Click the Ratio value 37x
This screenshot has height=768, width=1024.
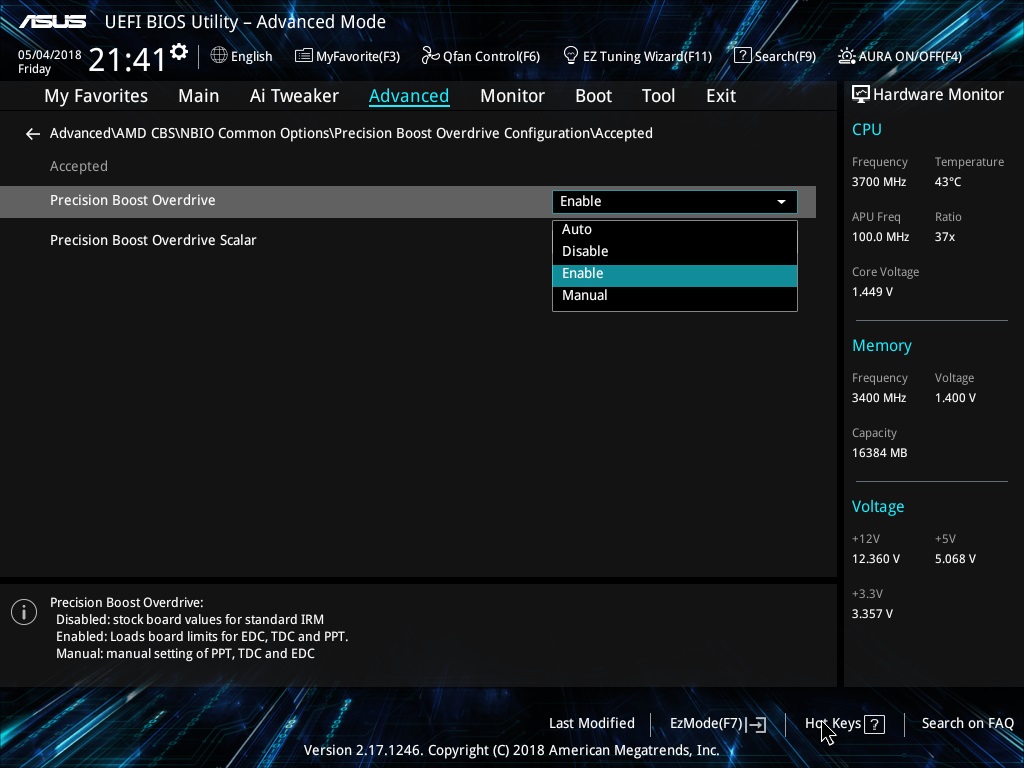point(945,237)
